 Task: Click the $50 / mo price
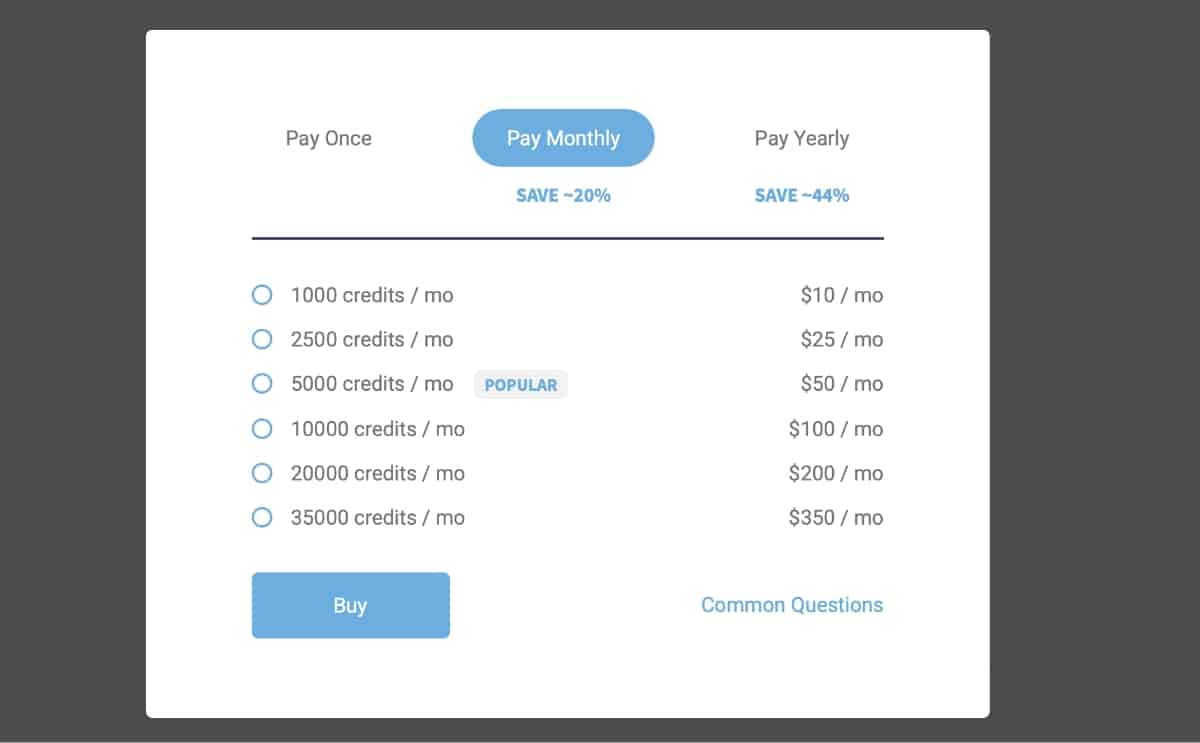842,383
